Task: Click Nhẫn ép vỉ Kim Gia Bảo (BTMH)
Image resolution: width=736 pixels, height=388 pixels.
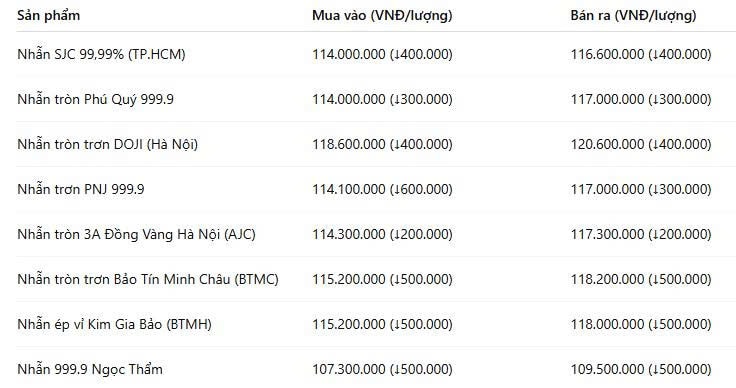Action: tap(114, 324)
